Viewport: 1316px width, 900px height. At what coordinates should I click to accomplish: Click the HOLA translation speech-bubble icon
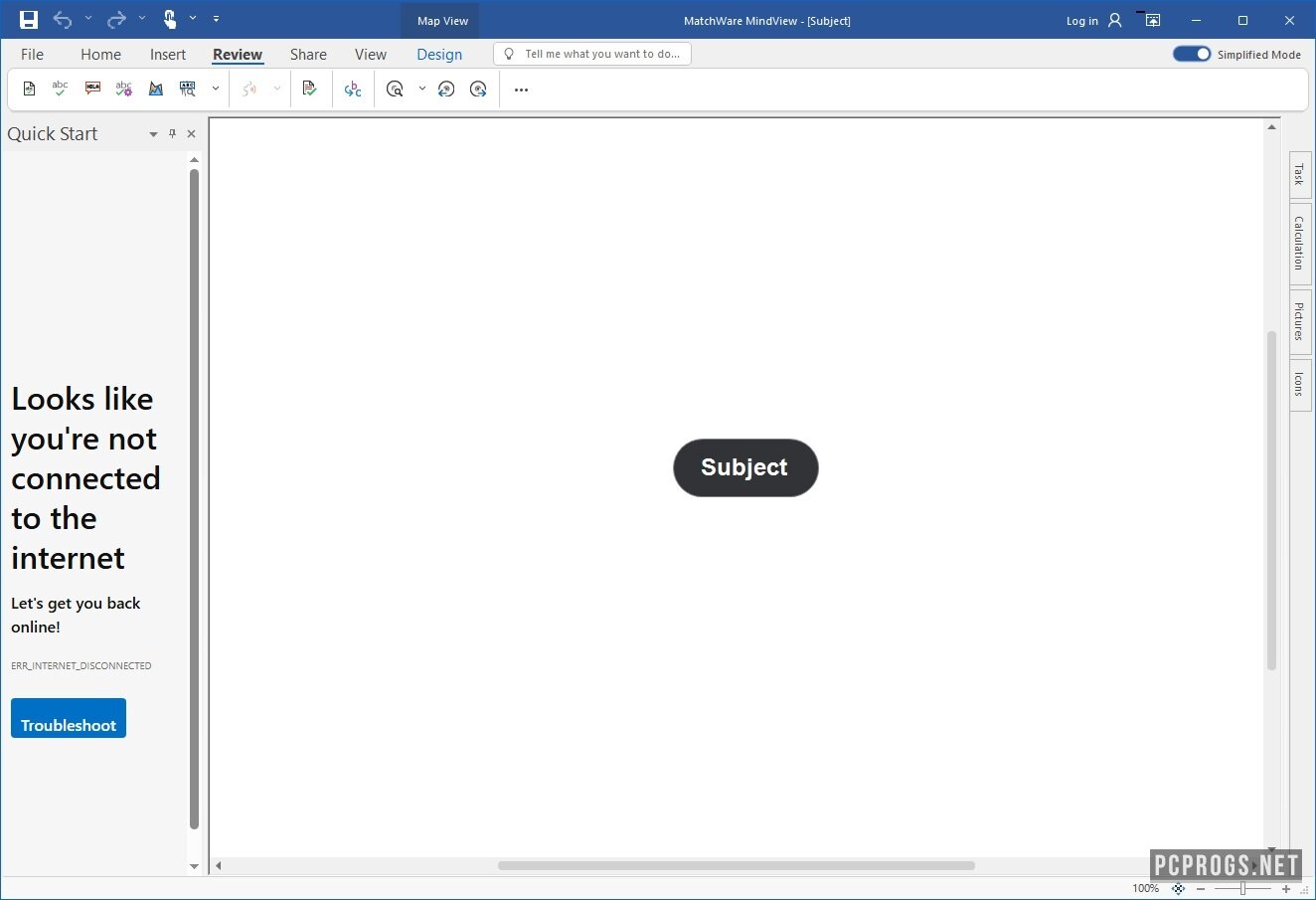pos(92,89)
